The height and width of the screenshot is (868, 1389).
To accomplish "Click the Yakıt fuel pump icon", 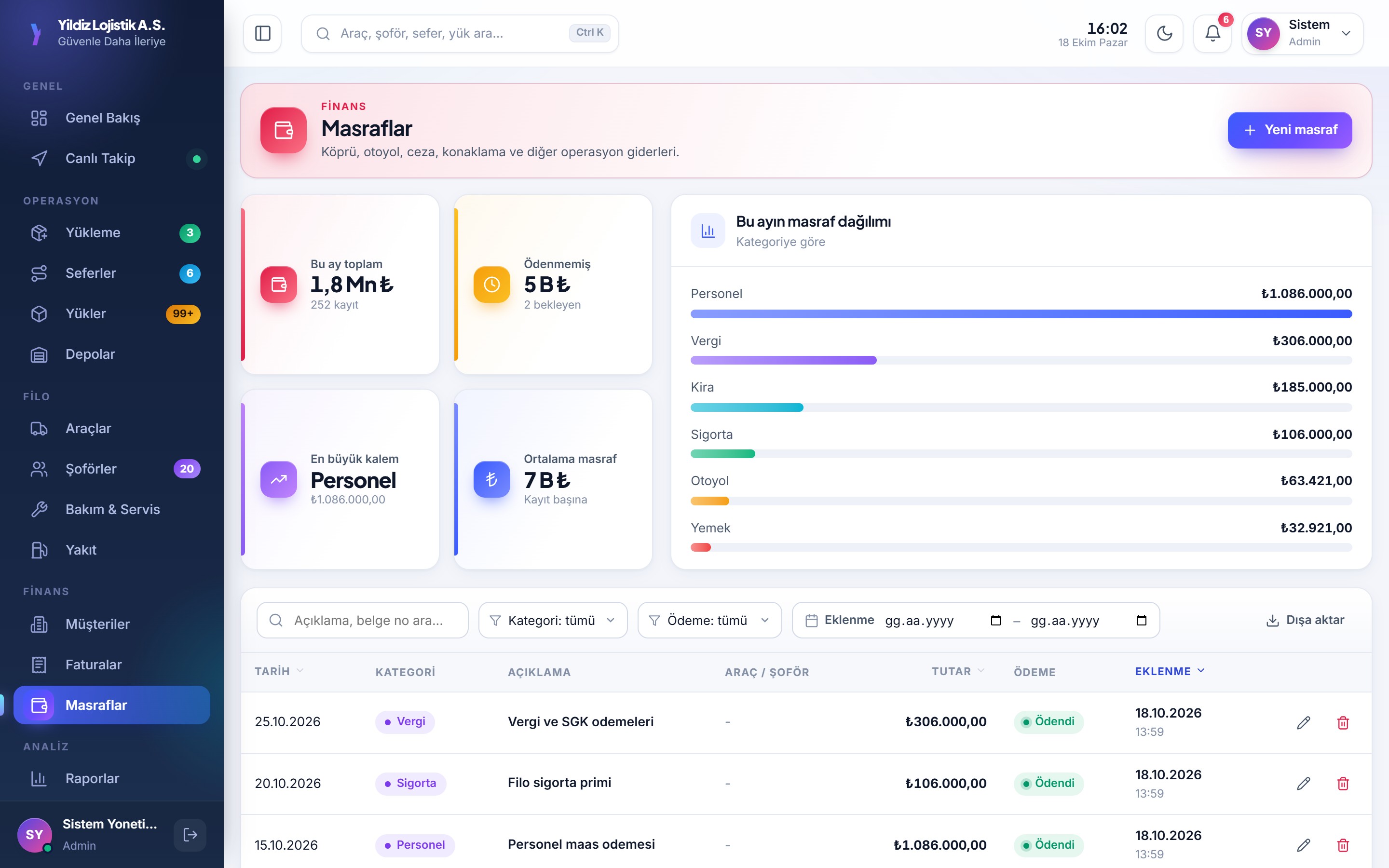I will pos(39,550).
